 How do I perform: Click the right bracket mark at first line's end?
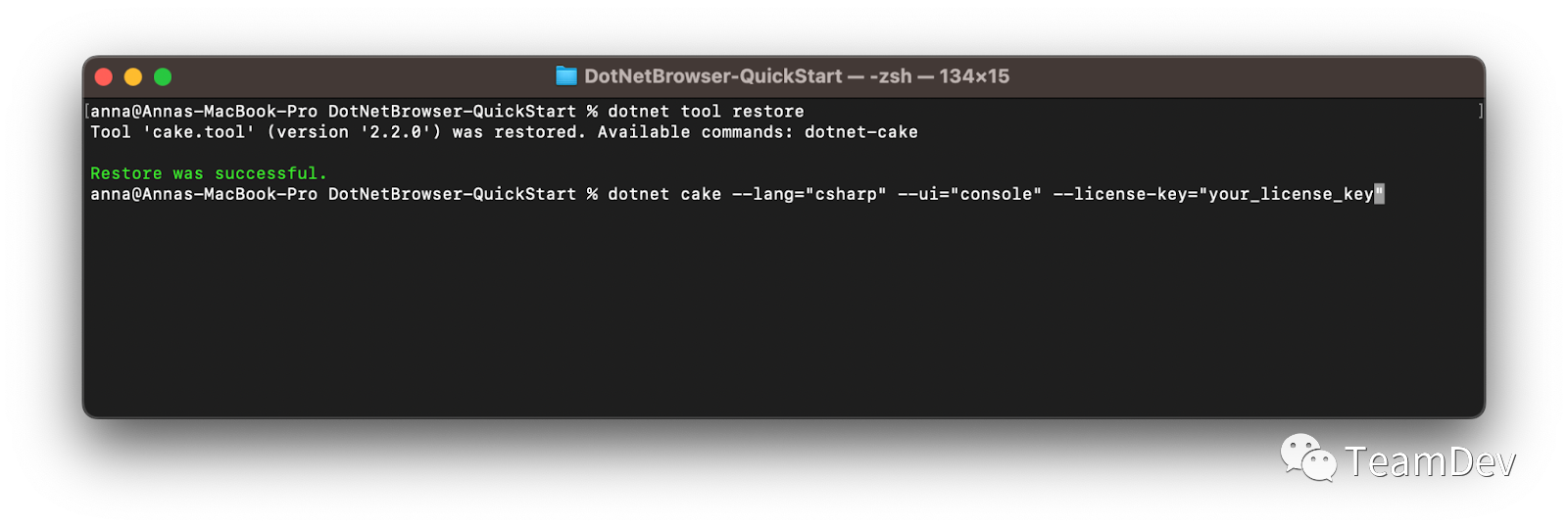(x=1480, y=112)
